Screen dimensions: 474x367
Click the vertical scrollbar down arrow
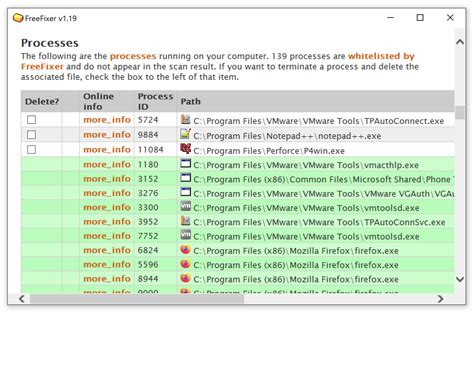pos(460,279)
